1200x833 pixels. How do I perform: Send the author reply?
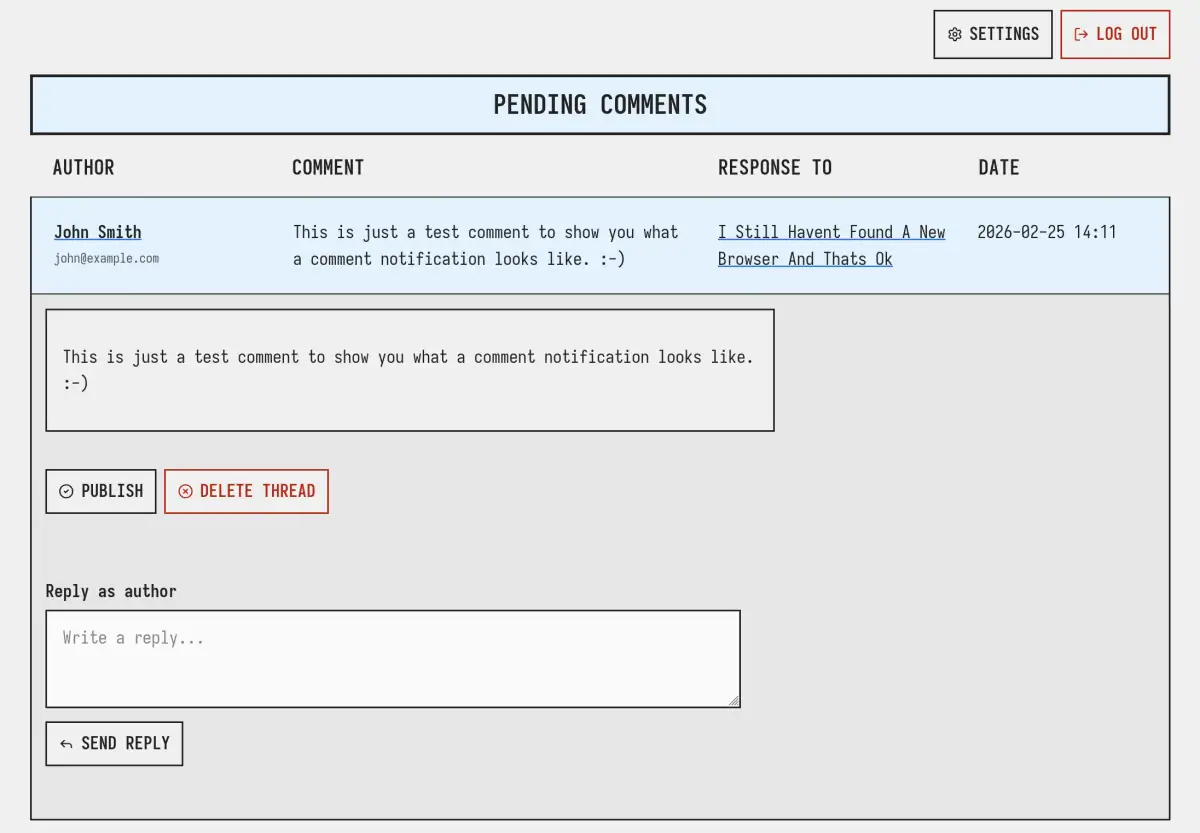point(114,743)
